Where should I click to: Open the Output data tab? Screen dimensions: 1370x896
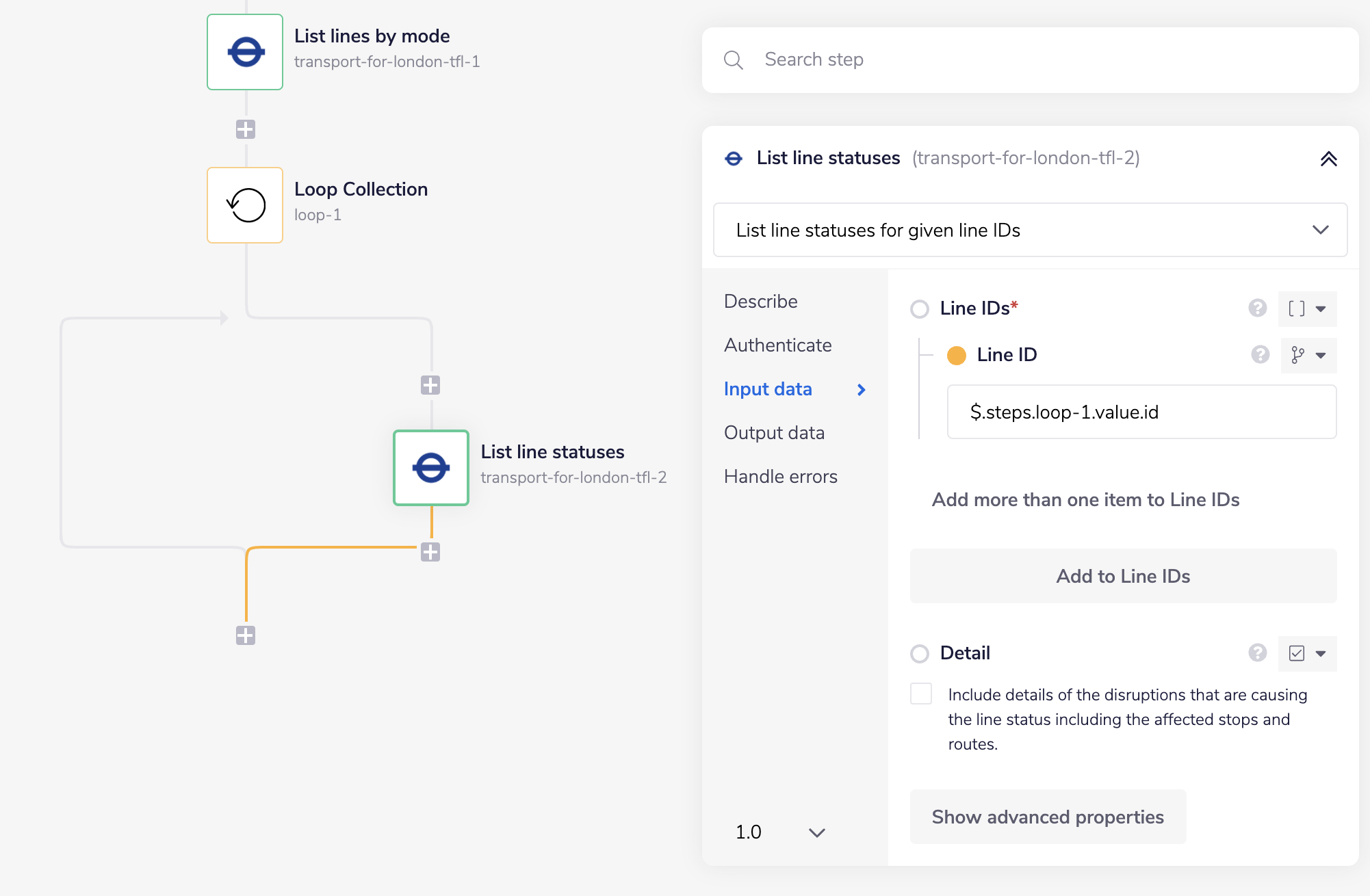pyautogui.click(x=774, y=433)
